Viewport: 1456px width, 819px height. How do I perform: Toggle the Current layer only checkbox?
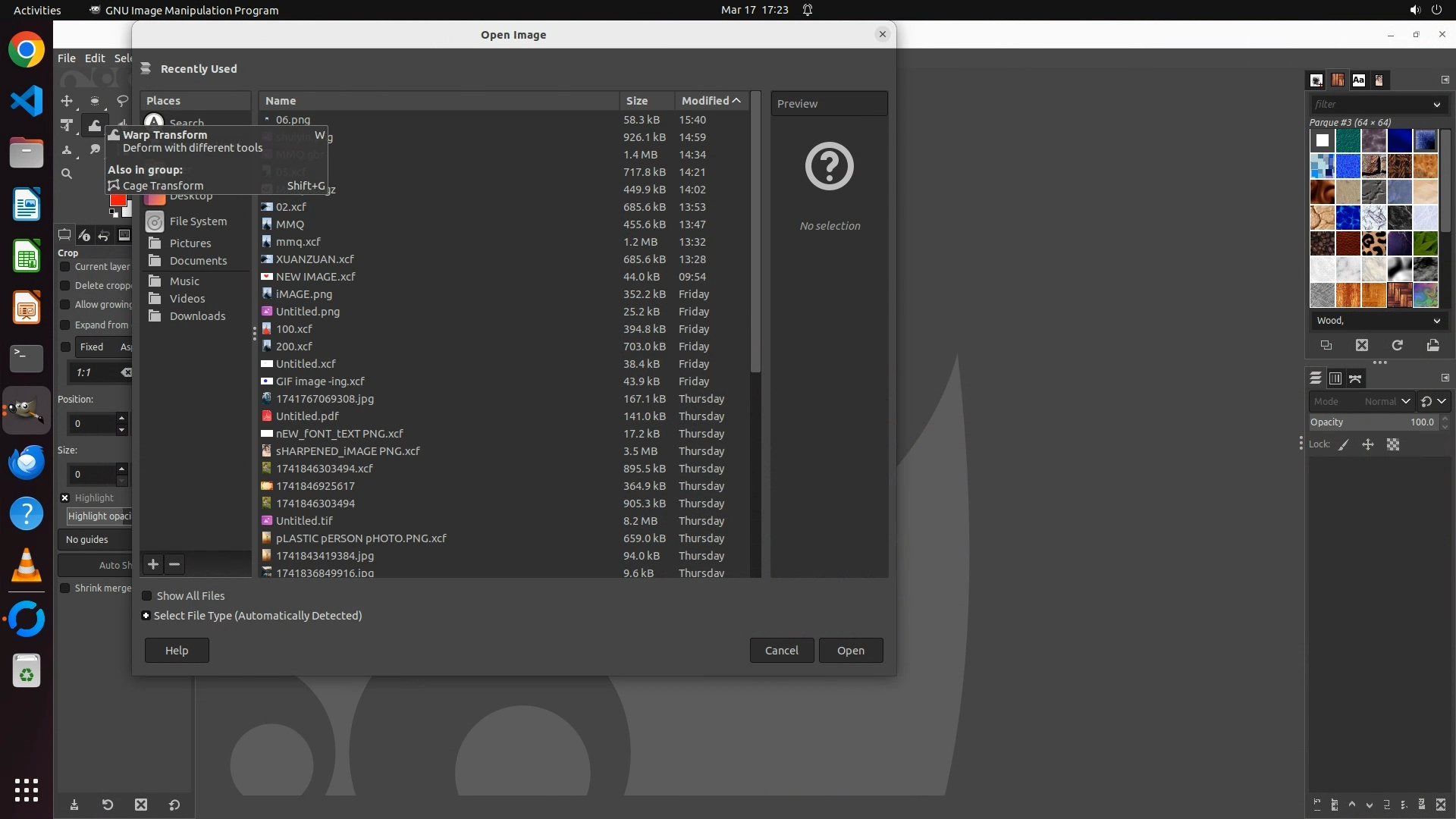tap(65, 267)
